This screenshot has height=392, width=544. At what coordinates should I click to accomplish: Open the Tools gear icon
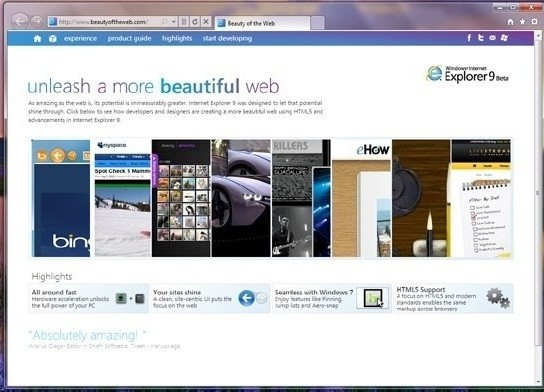(x=535, y=22)
